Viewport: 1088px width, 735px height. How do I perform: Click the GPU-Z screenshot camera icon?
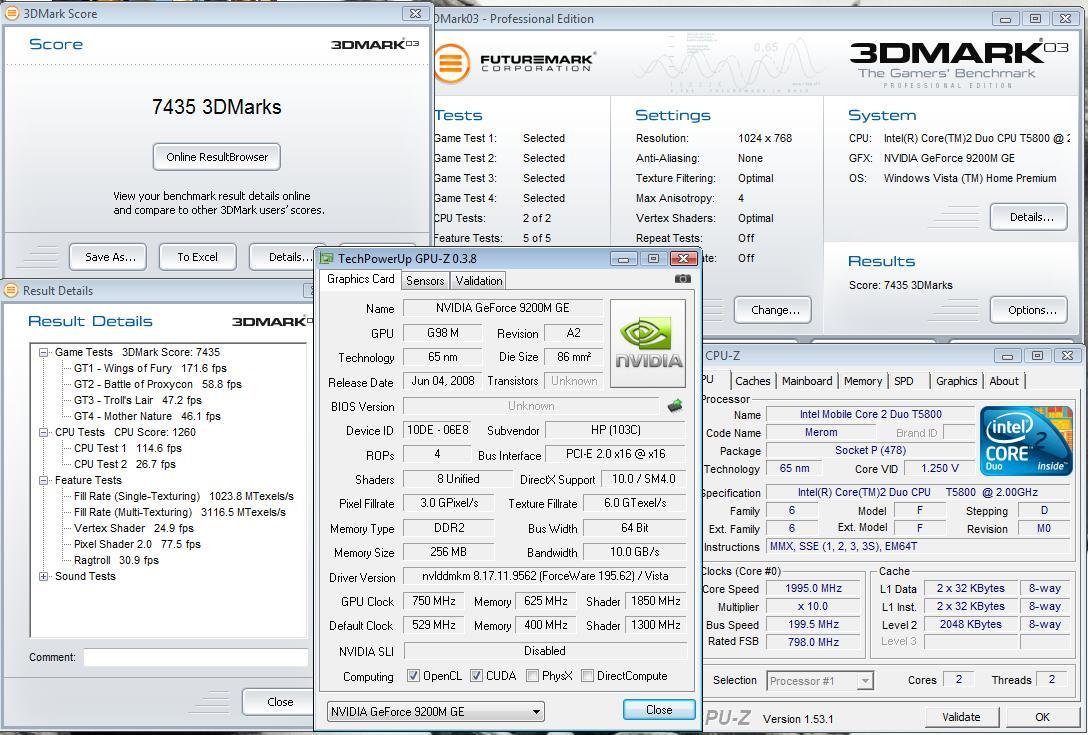click(683, 279)
